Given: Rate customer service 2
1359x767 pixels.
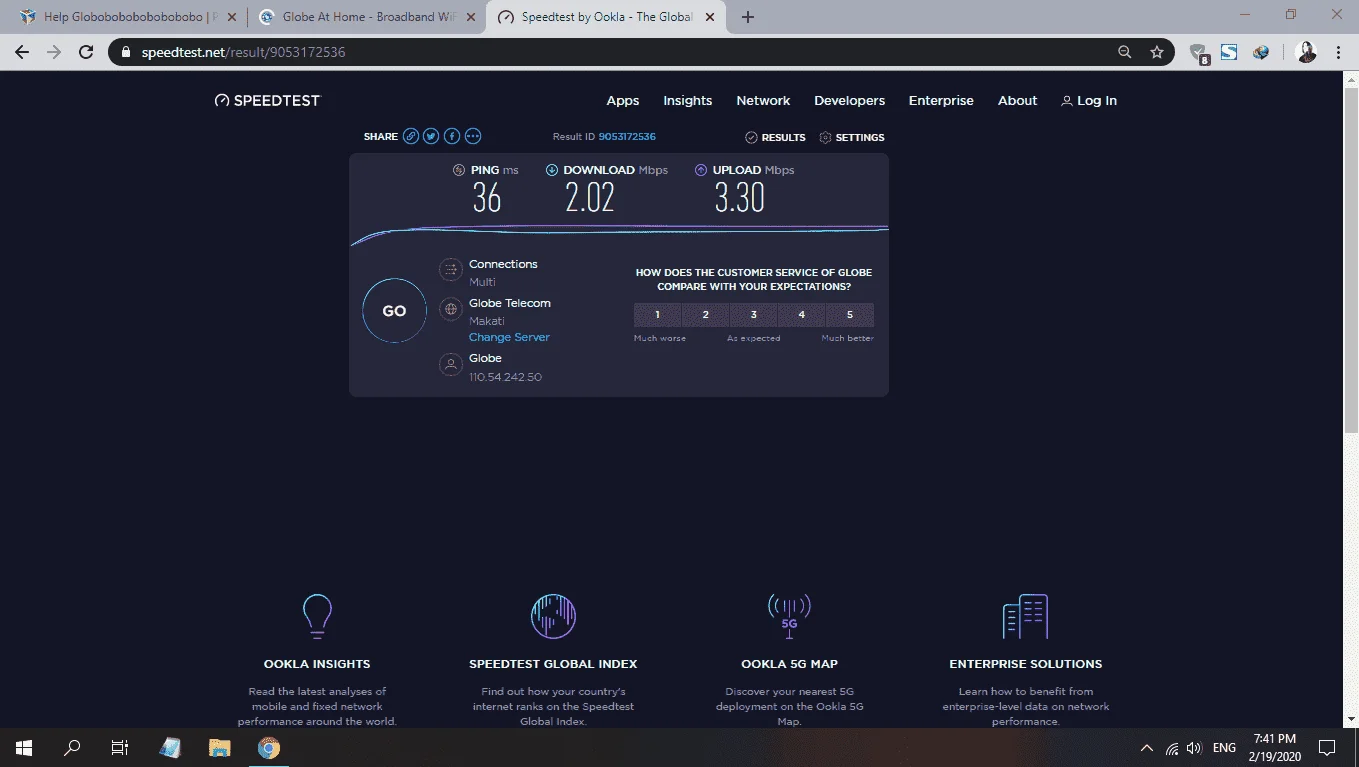Looking at the screenshot, I should (705, 315).
